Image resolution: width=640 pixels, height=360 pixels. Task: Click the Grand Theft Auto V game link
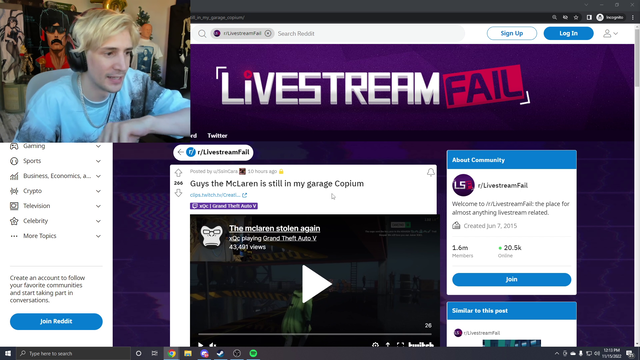pos(289,238)
